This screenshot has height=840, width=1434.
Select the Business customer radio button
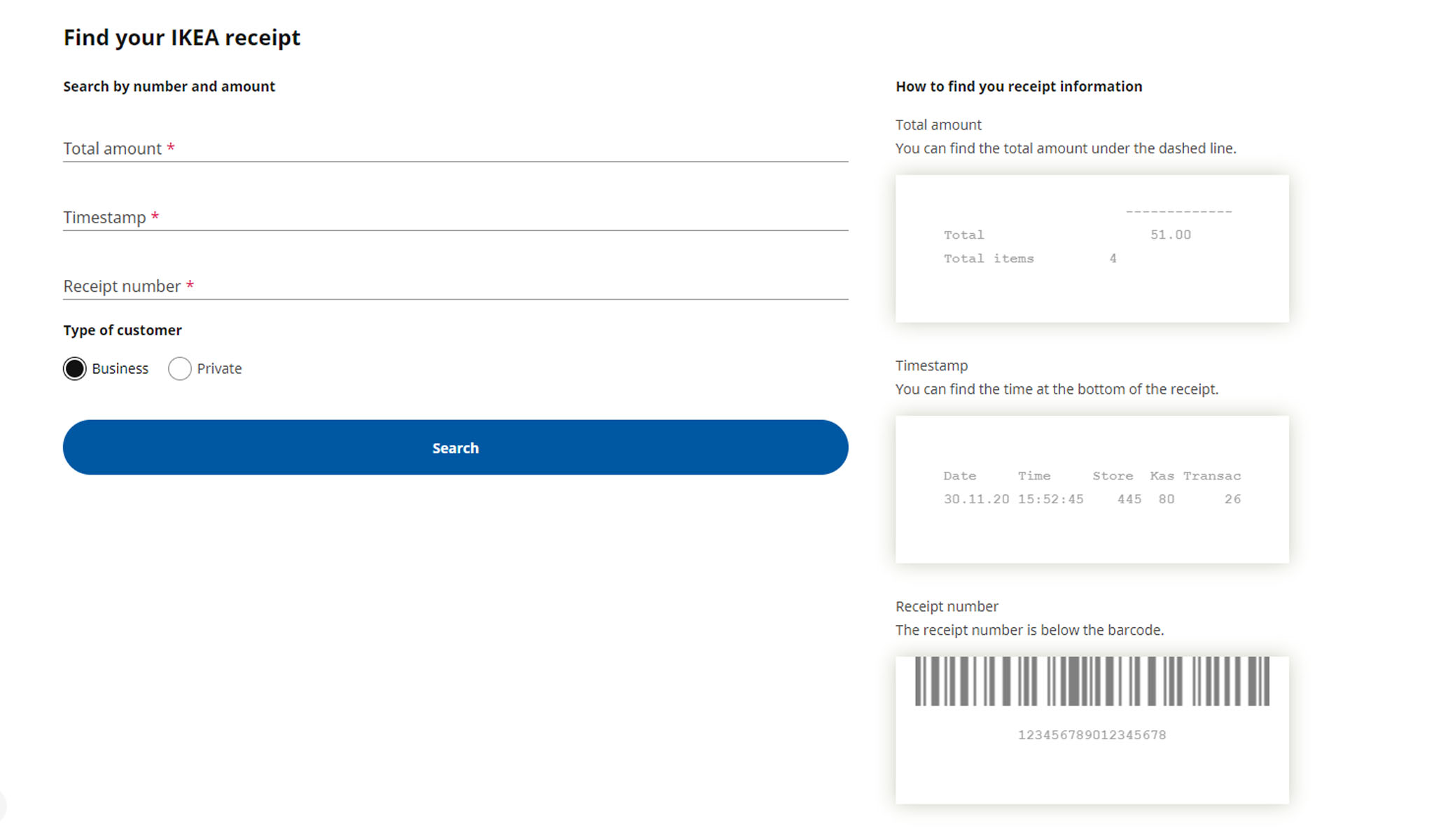[75, 368]
